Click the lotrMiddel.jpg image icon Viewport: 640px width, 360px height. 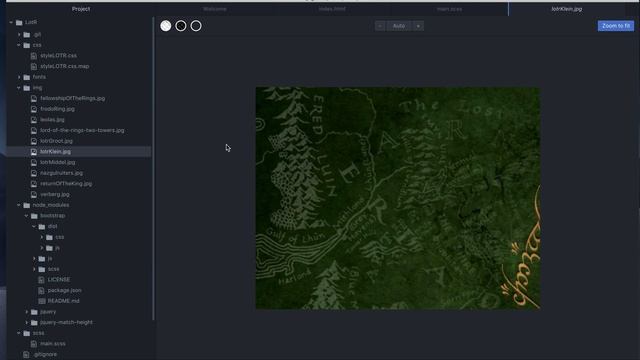click(x=34, y=162)
